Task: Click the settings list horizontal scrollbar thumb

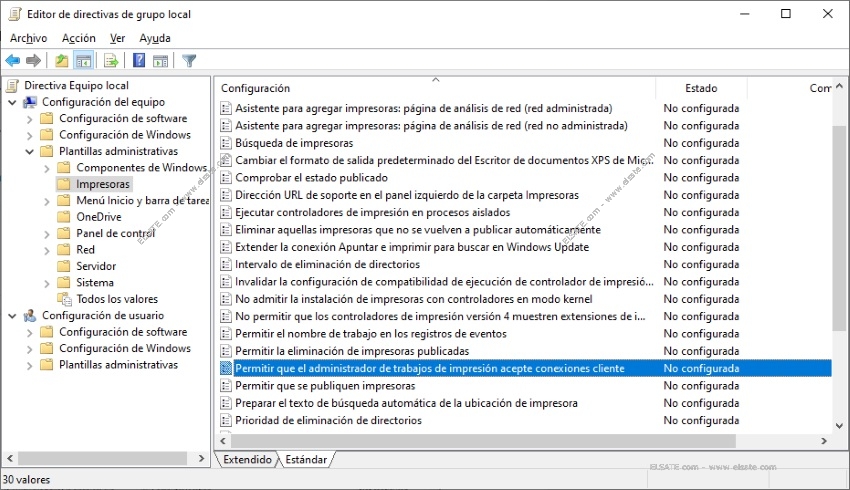Action: click(484, 441)
